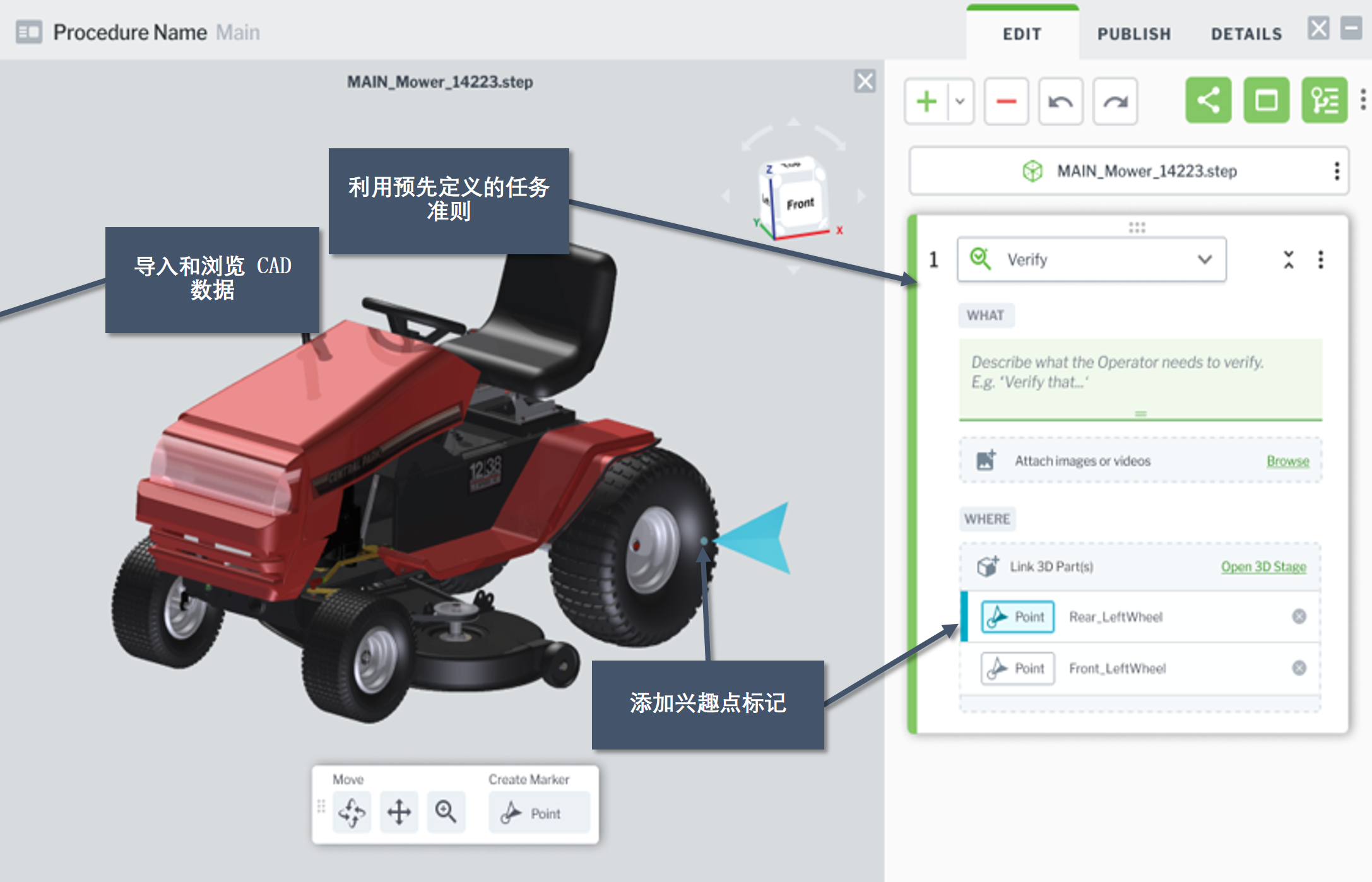Select the pan move tool
Screen dimensions: 1372x882
(x=399, y=812)
